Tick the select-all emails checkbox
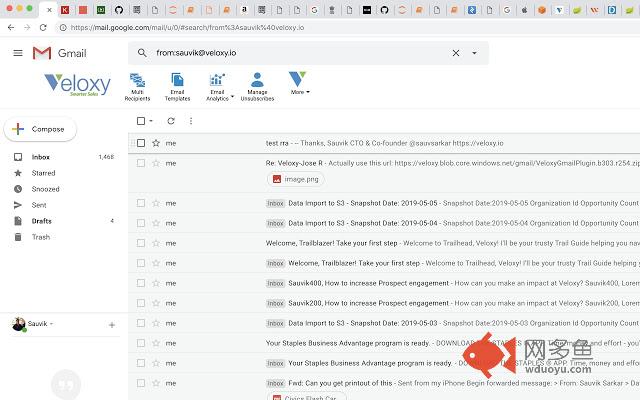Screen dimensions: 640x400 pos(141,121)
